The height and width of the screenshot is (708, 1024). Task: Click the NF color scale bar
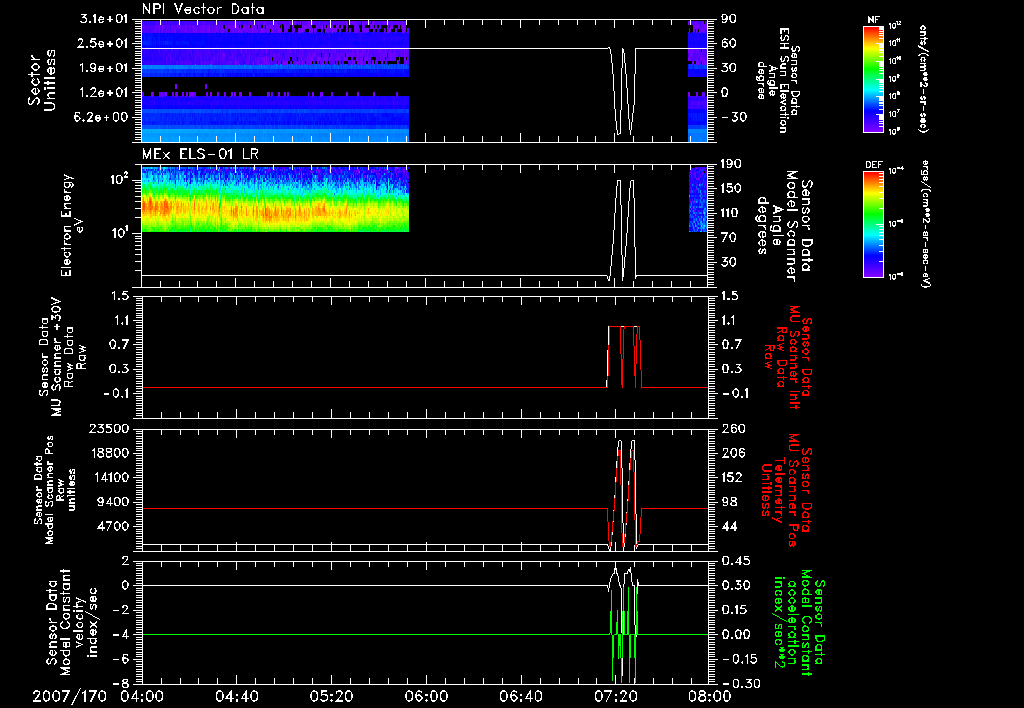tap(874, 79)
